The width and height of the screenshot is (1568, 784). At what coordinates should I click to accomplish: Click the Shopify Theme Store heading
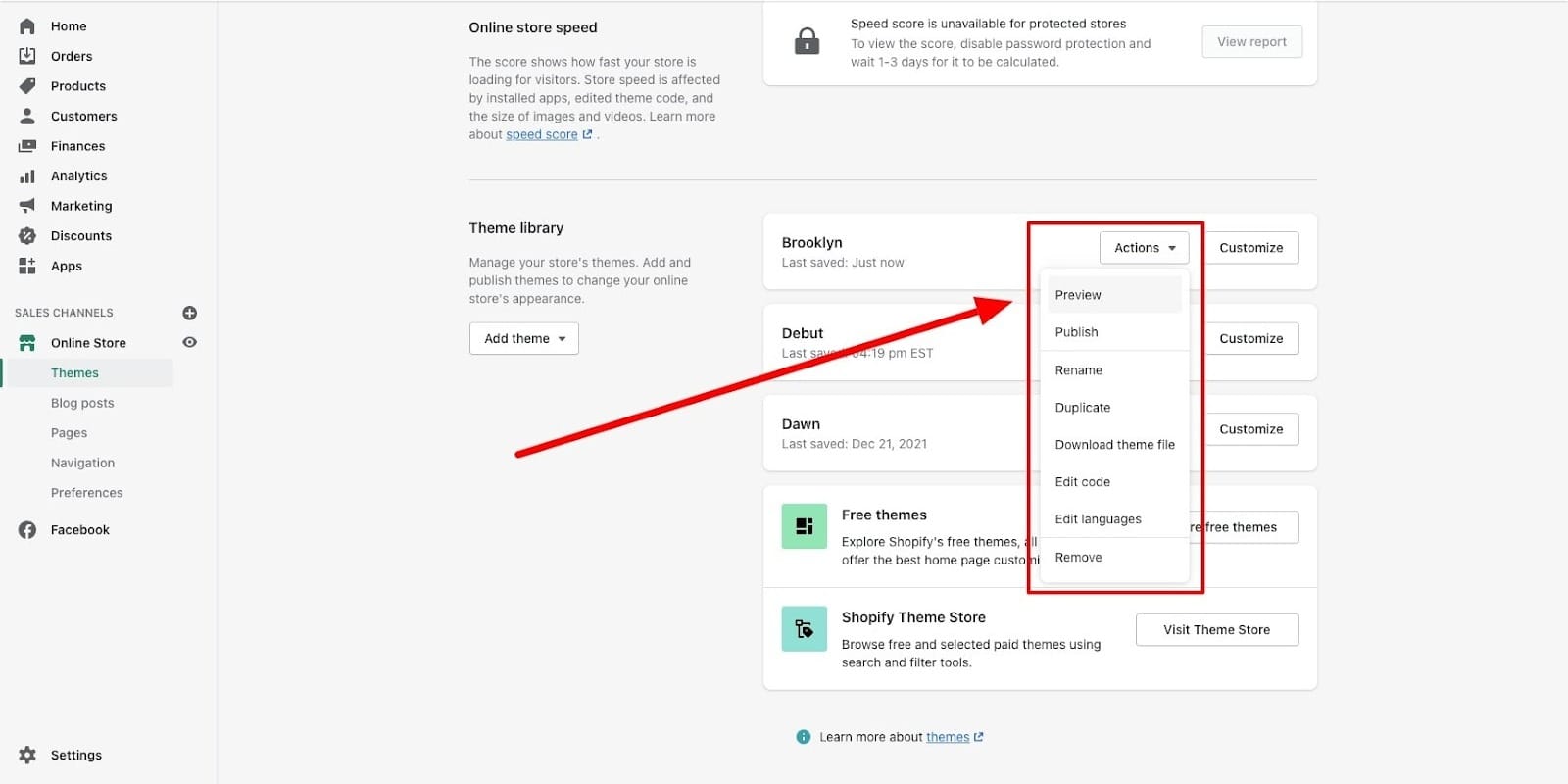(913, 617)
